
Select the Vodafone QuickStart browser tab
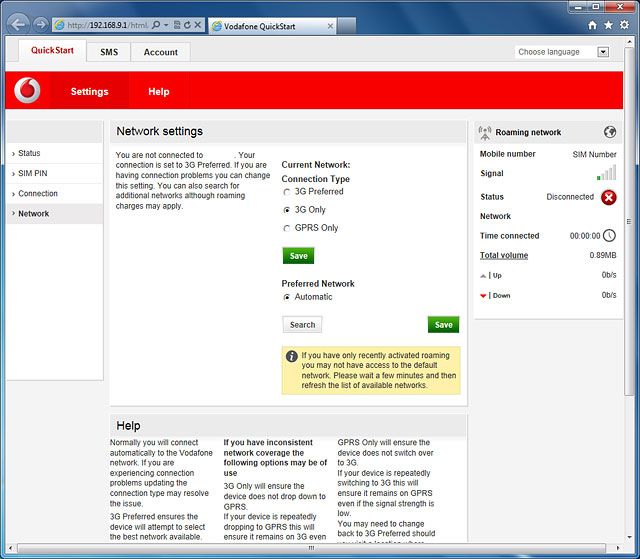[272, 26]
